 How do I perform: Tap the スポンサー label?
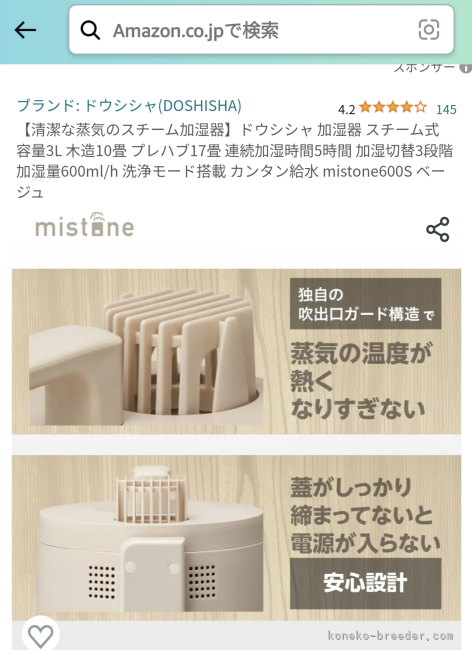coord(424,68)
